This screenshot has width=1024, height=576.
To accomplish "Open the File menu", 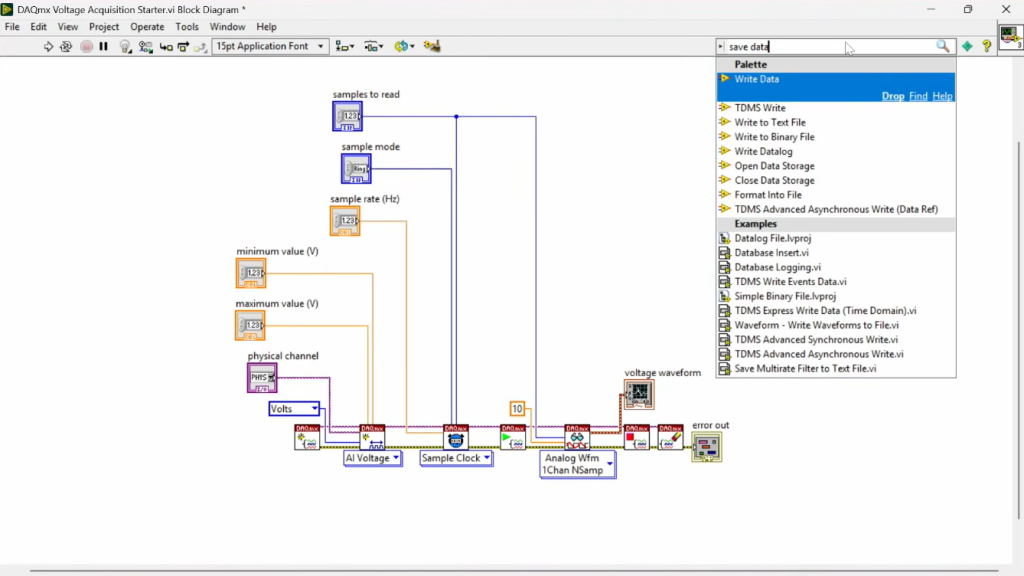I will coord(12,27).
